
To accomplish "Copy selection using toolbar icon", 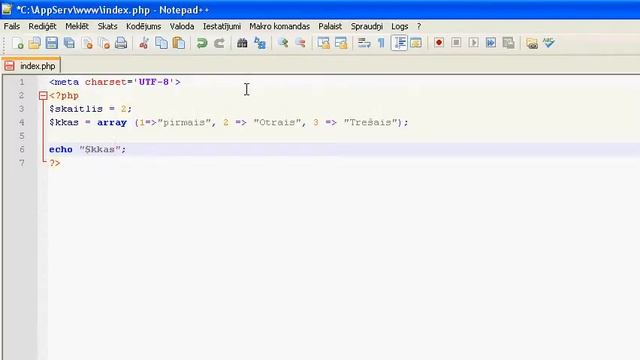I will [x=161, y=43].
